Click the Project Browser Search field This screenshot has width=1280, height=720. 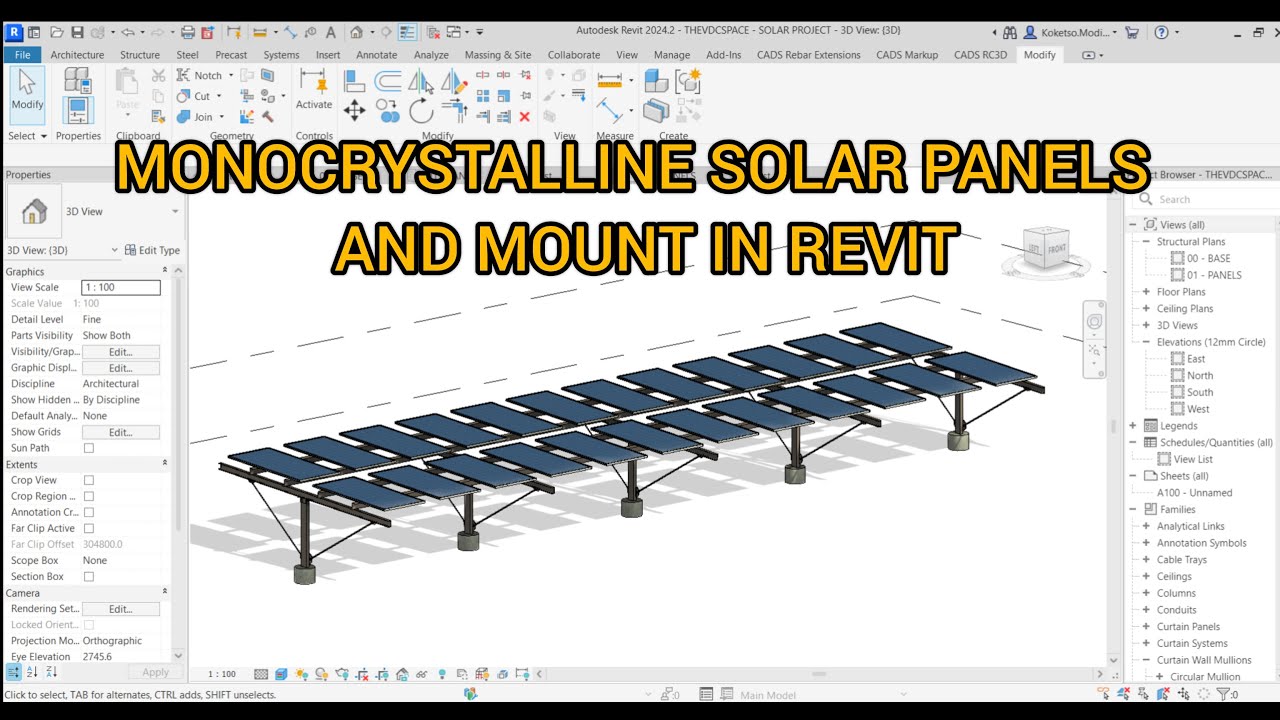coord(1206,199)
